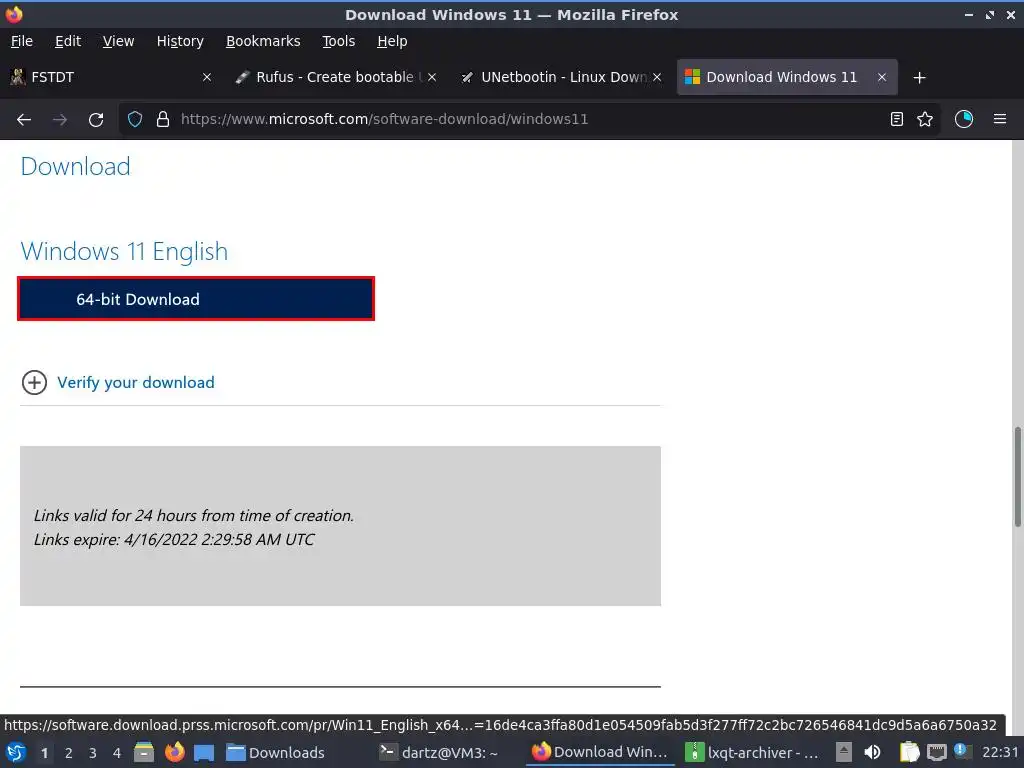The width and height of the screenshot is (1024, 768).
Task: Select Download Win... Firefox taskbar entry
Action: click(x=600, y=752)
